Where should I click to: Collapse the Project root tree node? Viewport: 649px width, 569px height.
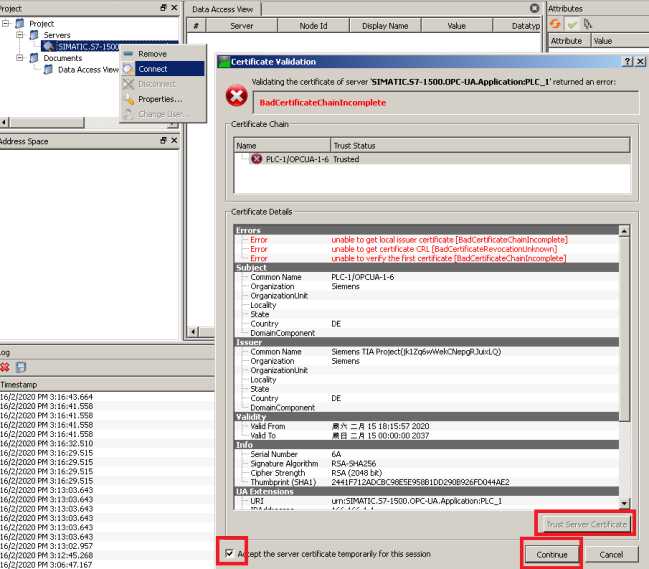coord(5,23)
